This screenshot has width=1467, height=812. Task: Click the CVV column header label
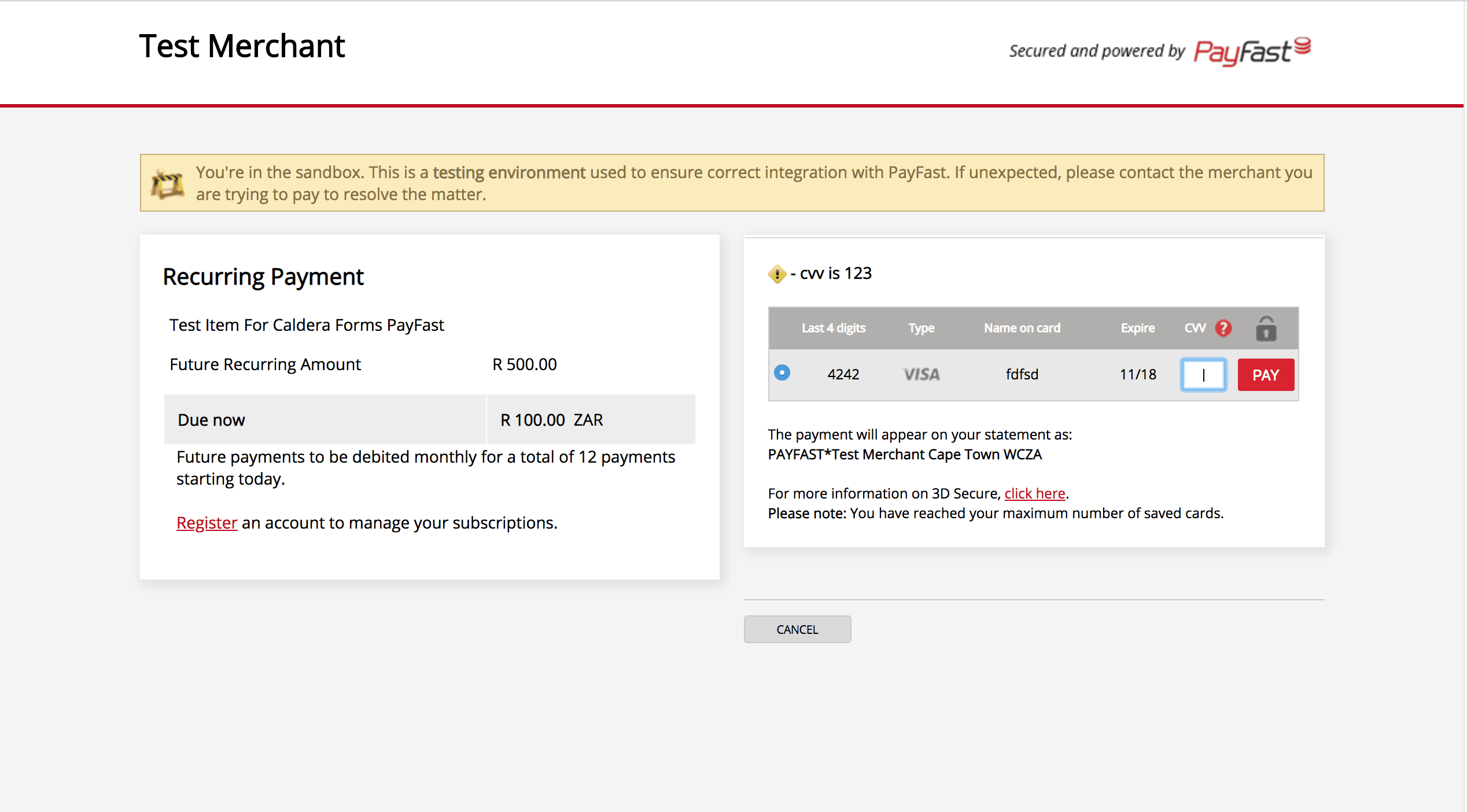pyautogui.click(x=1195, y=328)
